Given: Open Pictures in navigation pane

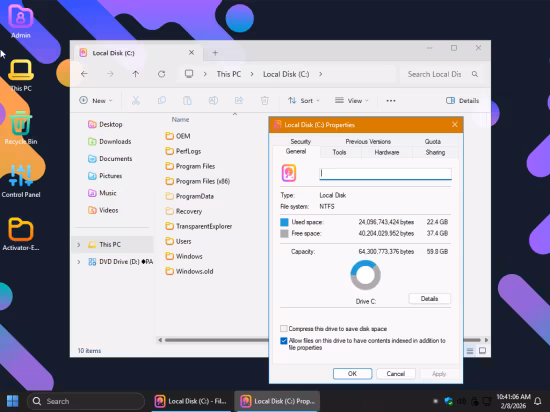Looking at the screenshot, I should tap(105, 176).
